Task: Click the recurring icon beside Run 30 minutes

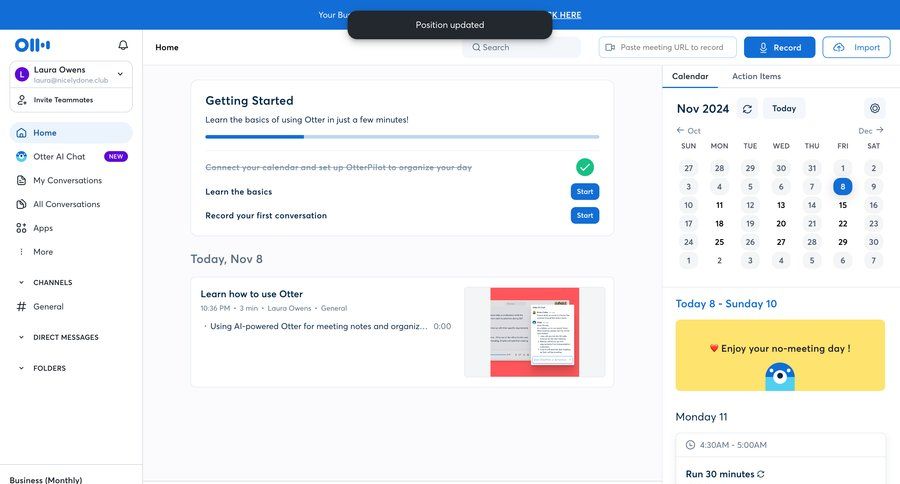Action: point(761,474)
